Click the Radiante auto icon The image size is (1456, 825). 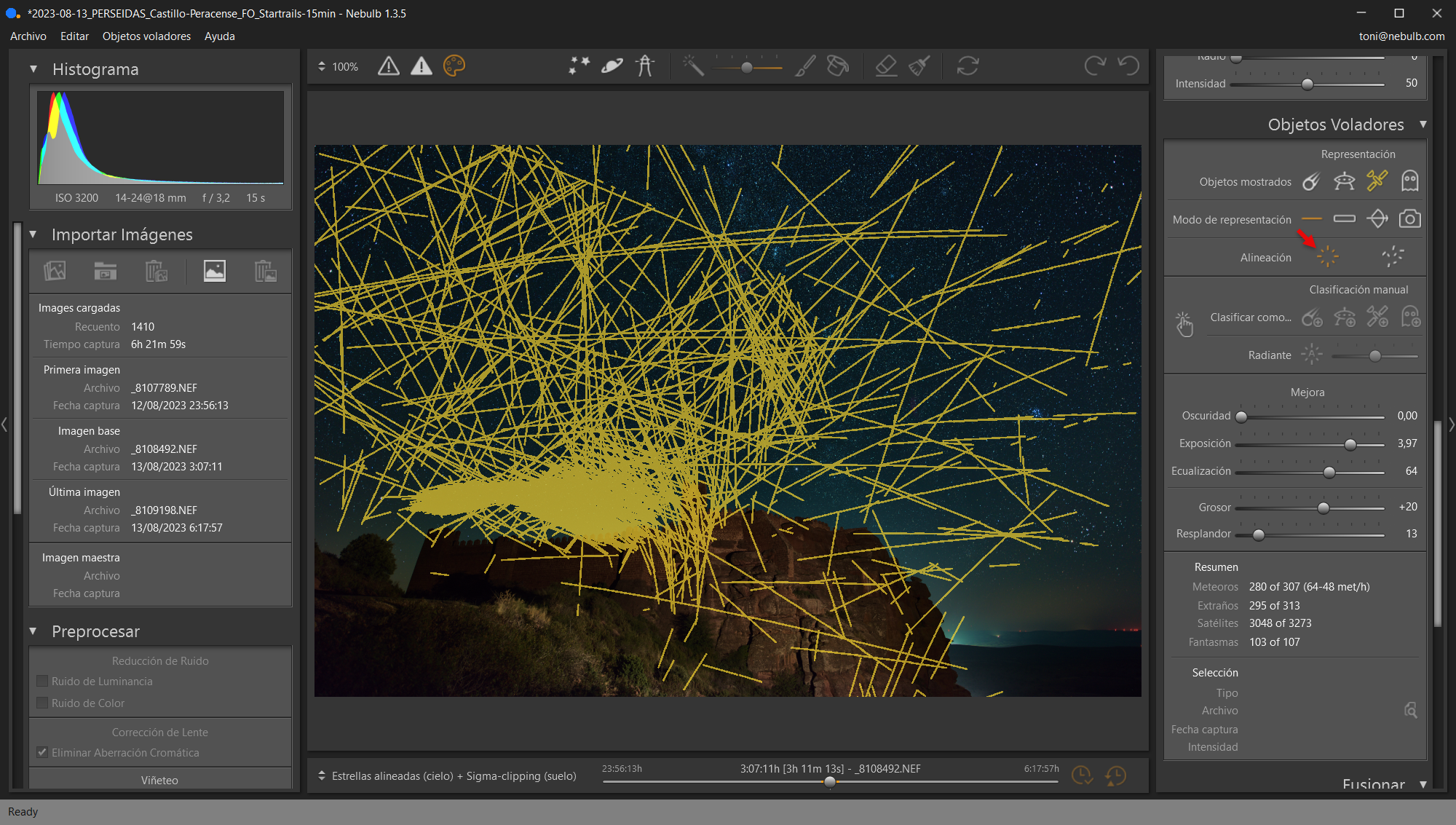tap(1312, 355)
